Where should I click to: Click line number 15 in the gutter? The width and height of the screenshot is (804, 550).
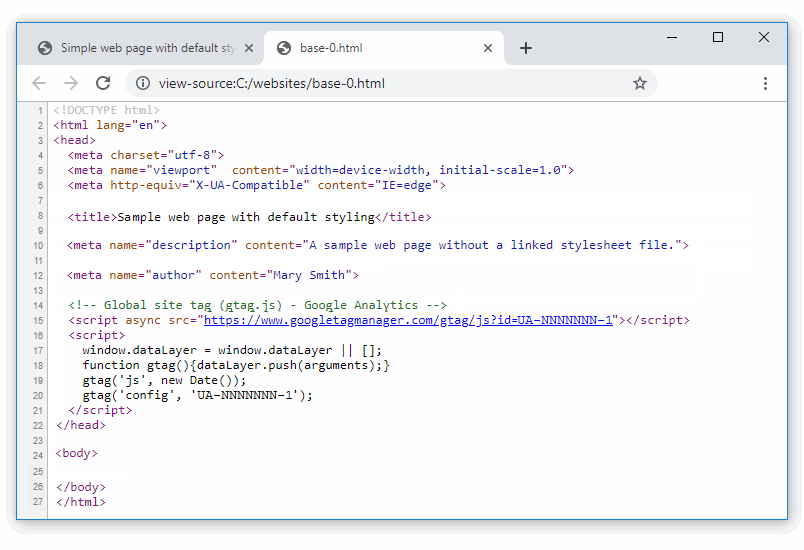(x=38, y=320)
